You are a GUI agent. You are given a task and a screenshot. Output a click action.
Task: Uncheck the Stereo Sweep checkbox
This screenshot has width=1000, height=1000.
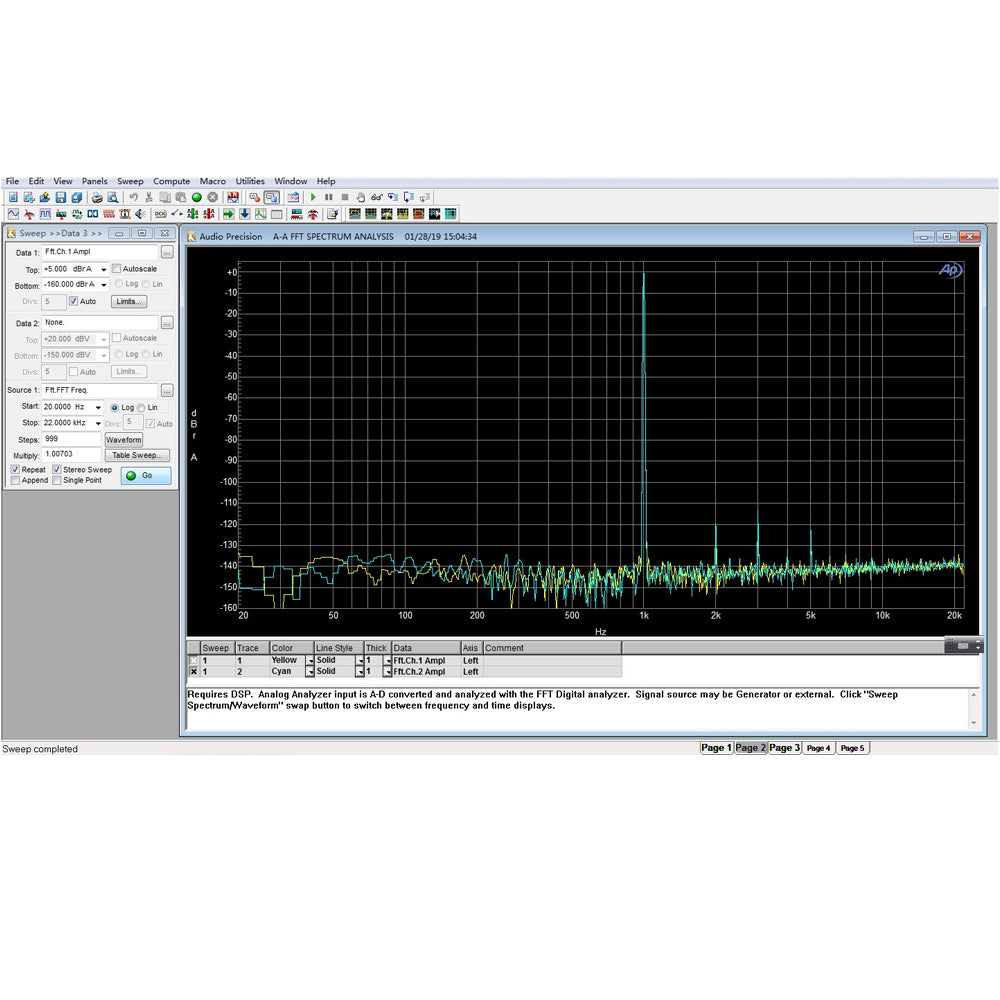click(x=57, y=469)
